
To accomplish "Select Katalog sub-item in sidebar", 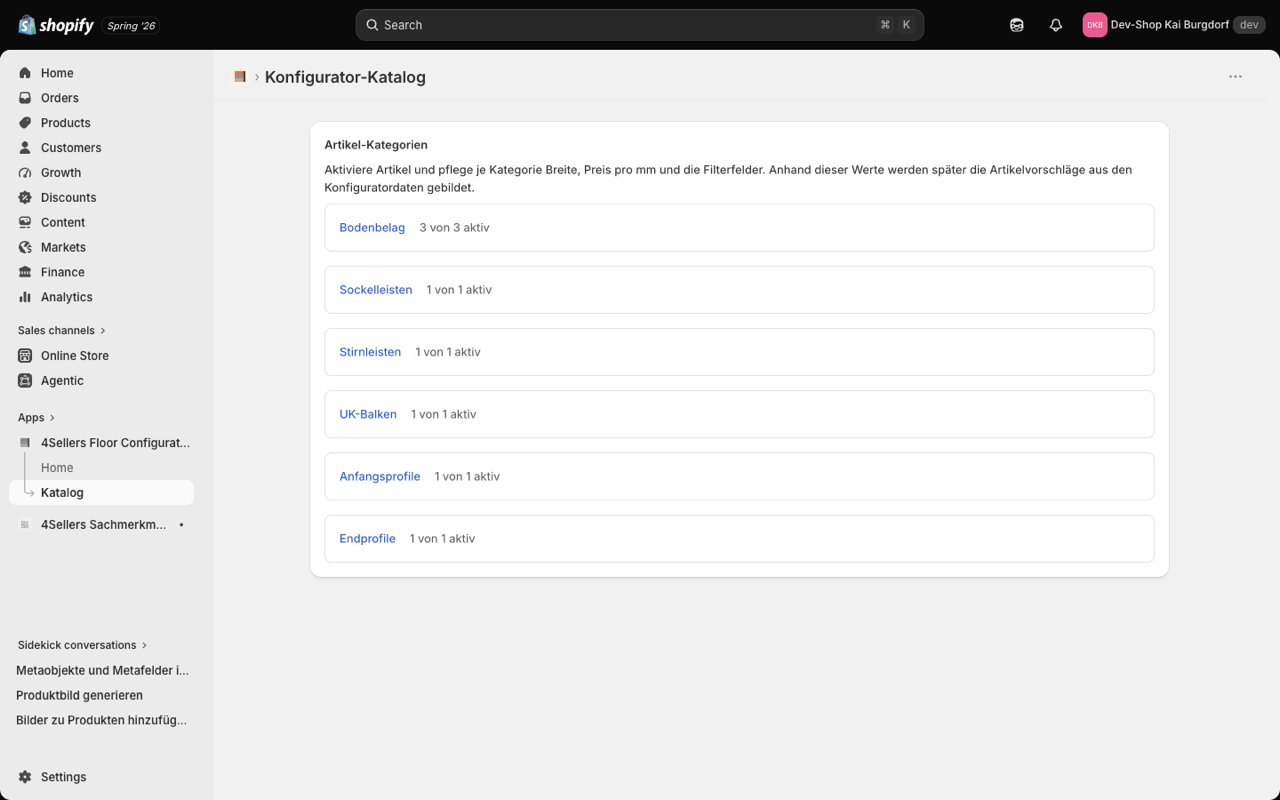I will (101, 493).
